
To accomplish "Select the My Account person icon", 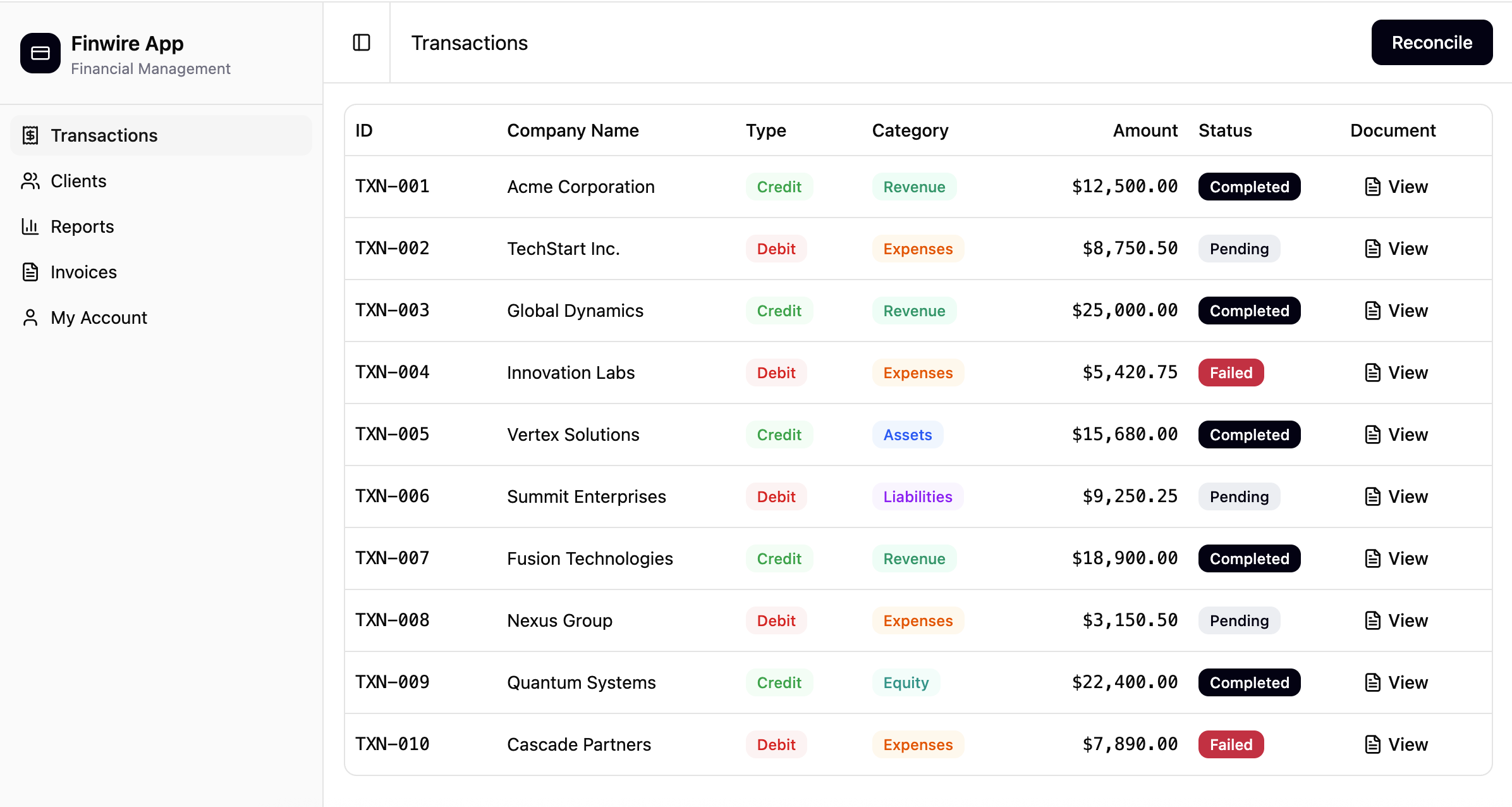I will click(x=30, y=317).
